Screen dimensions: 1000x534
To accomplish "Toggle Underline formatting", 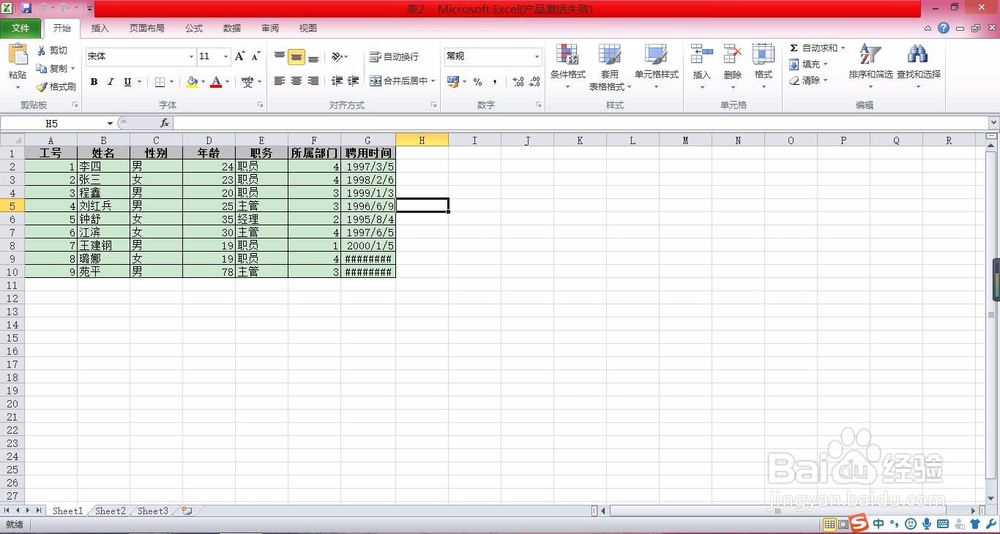I will click(128, 82).
